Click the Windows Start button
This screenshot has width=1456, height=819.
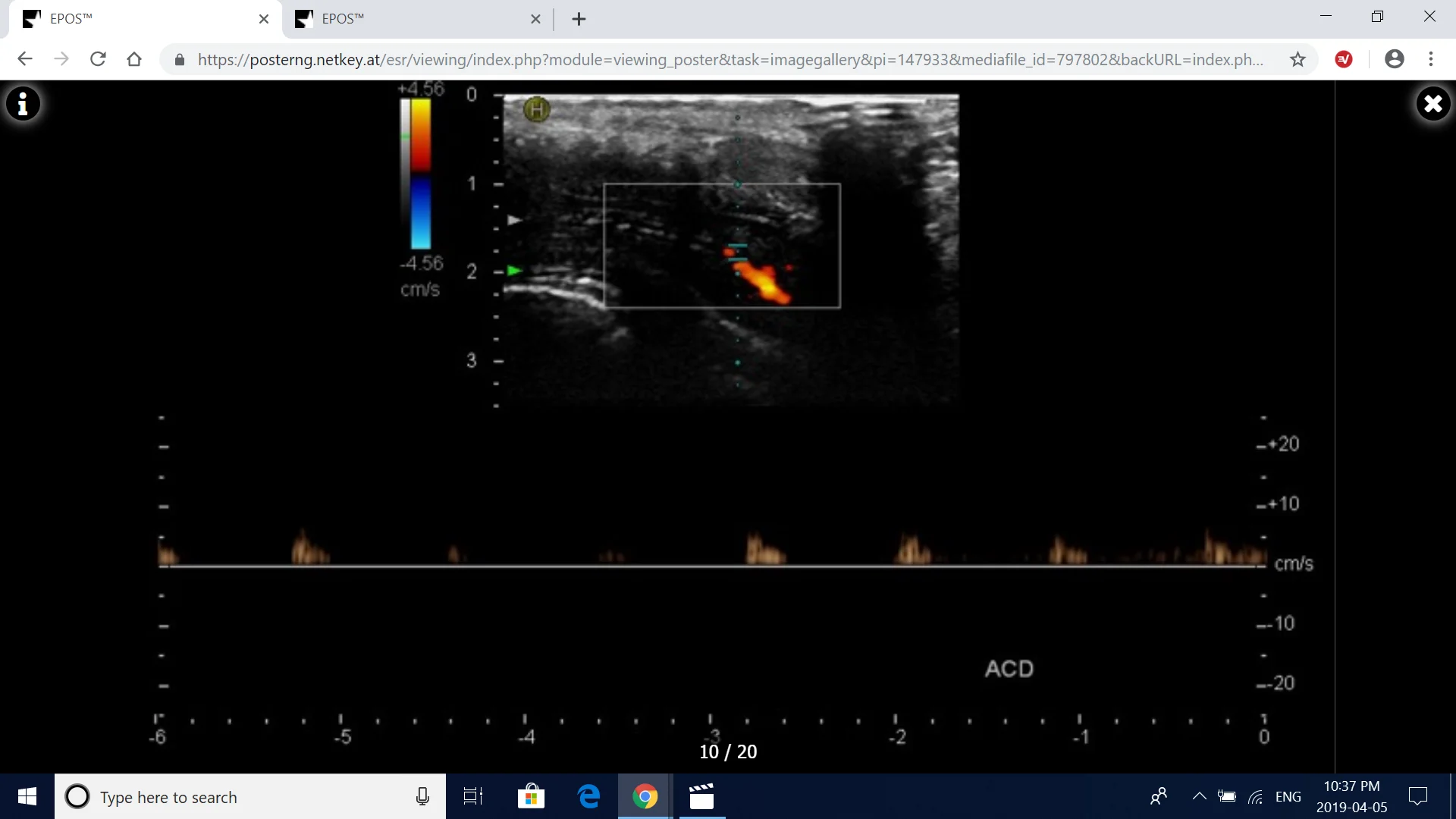(26, 797)
